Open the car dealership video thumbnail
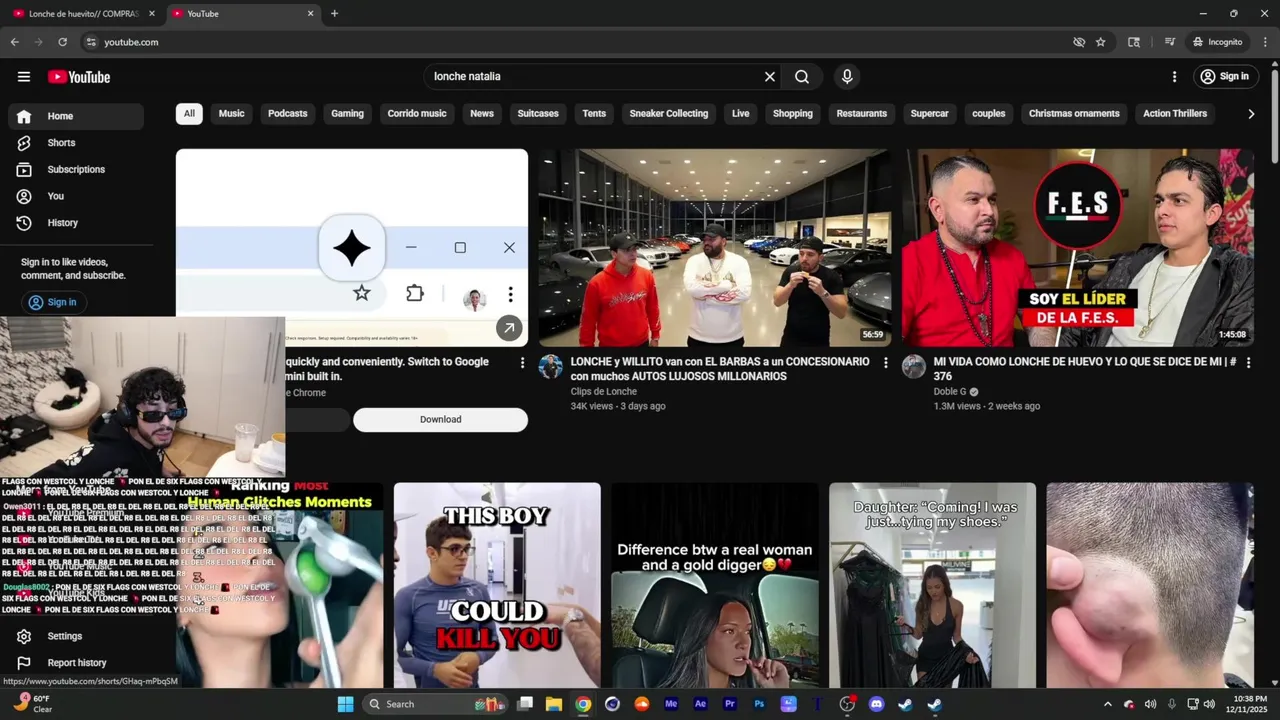The image size is (1280, 720). (715, 248)
